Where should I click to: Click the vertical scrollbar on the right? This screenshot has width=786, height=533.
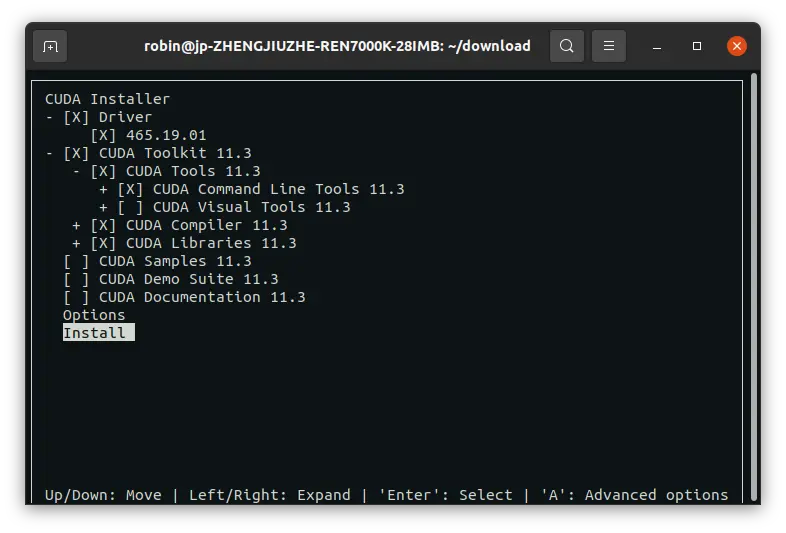pyautogui.click(x=753, y=286)
